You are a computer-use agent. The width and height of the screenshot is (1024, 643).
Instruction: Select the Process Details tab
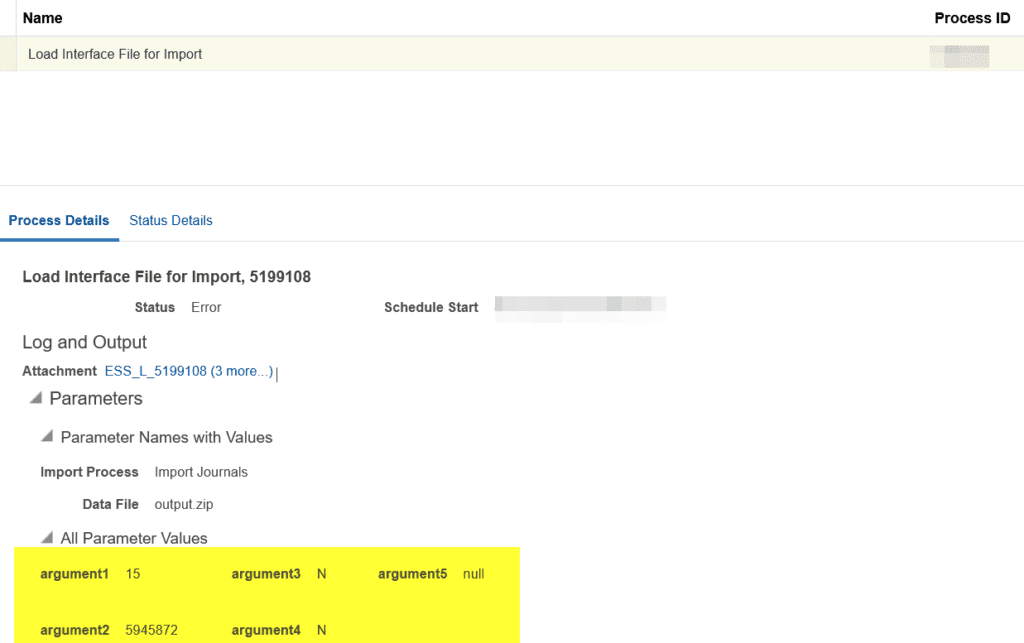(x=59, y=221)
